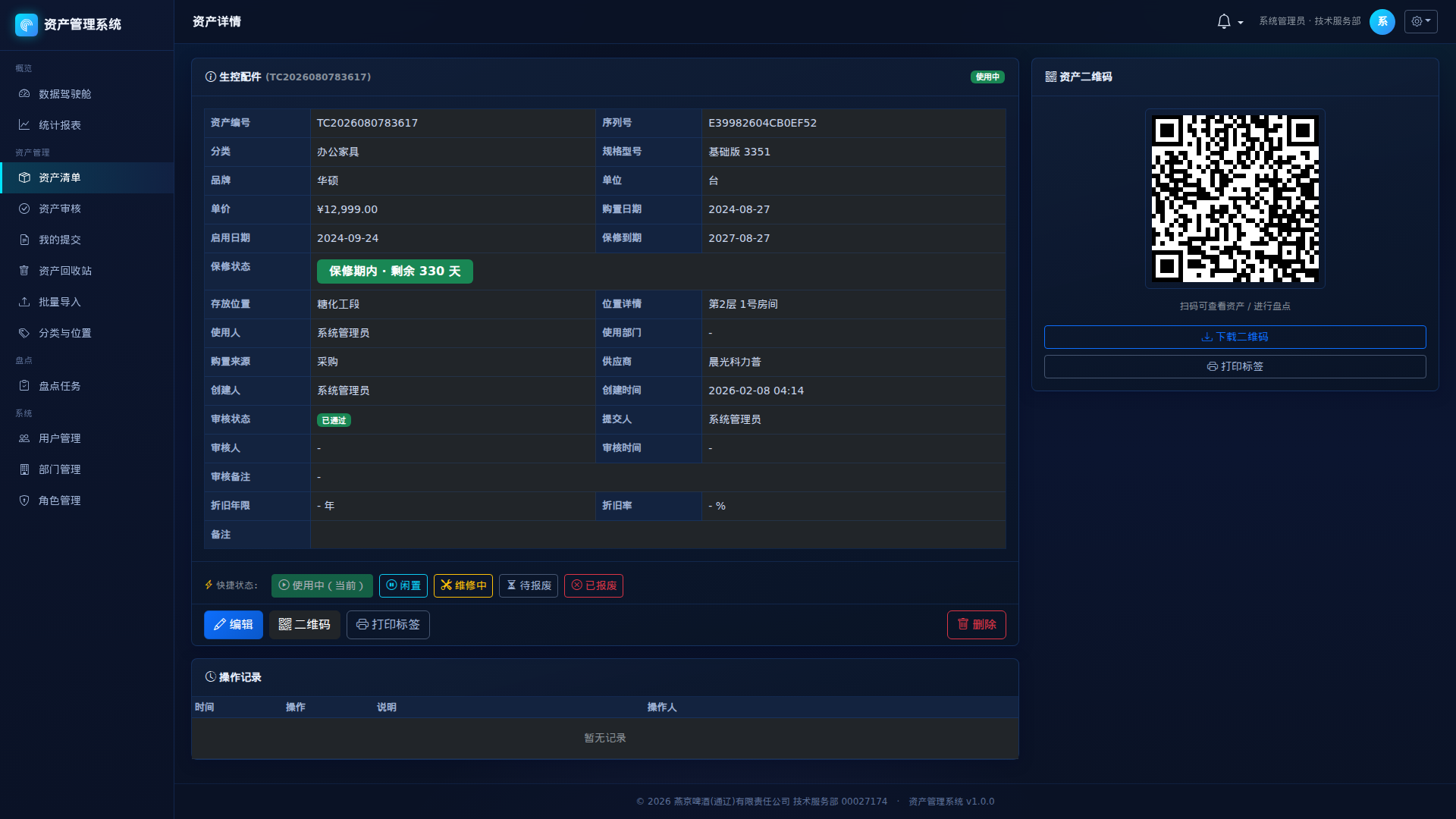This screenshot has height=819, width=1456.
Task: Click the 保修期内 · 剩余 330 天 badge
Action: coord(395,271)
